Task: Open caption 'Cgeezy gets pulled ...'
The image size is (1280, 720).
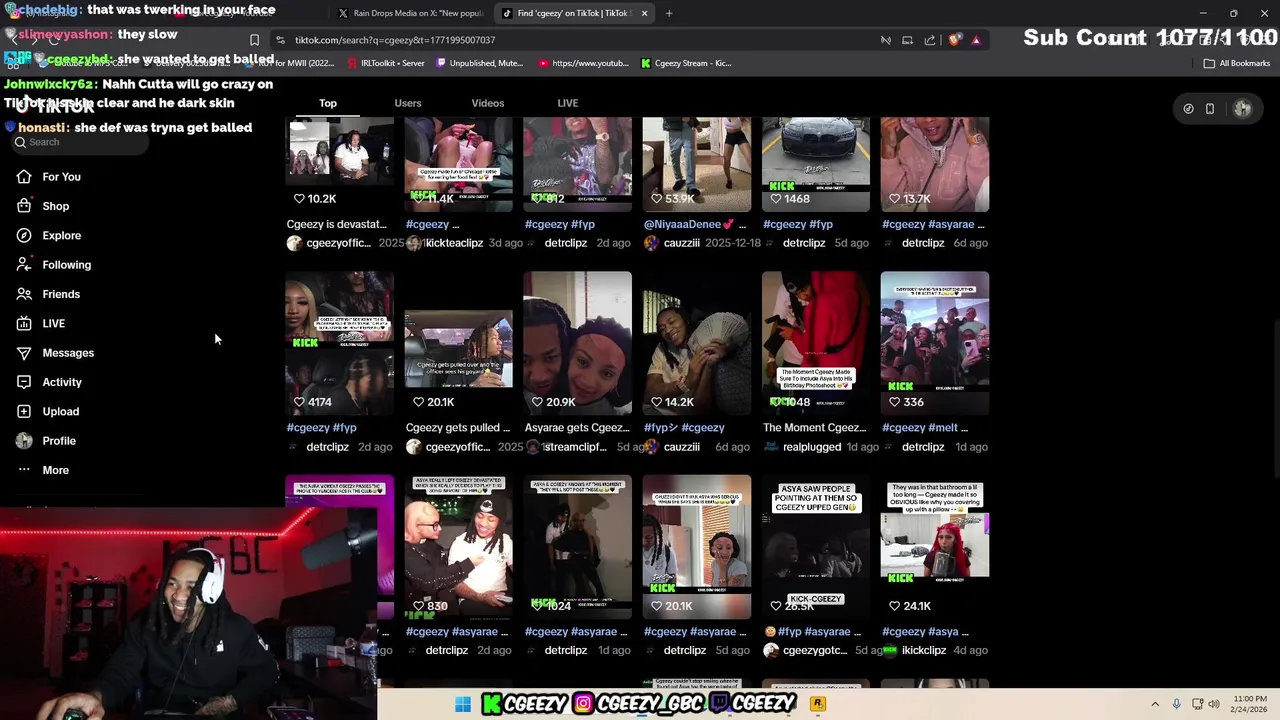Action: tap(457, 428)
